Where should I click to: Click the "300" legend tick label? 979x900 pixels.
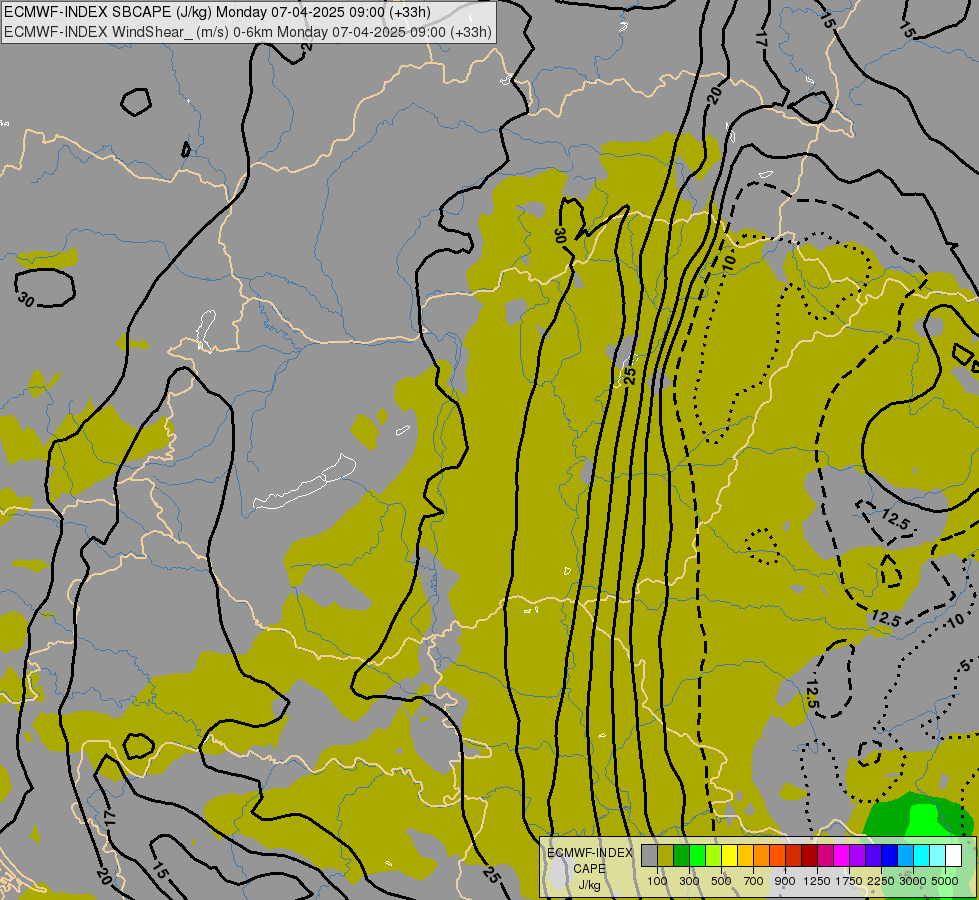click(689, 881)
